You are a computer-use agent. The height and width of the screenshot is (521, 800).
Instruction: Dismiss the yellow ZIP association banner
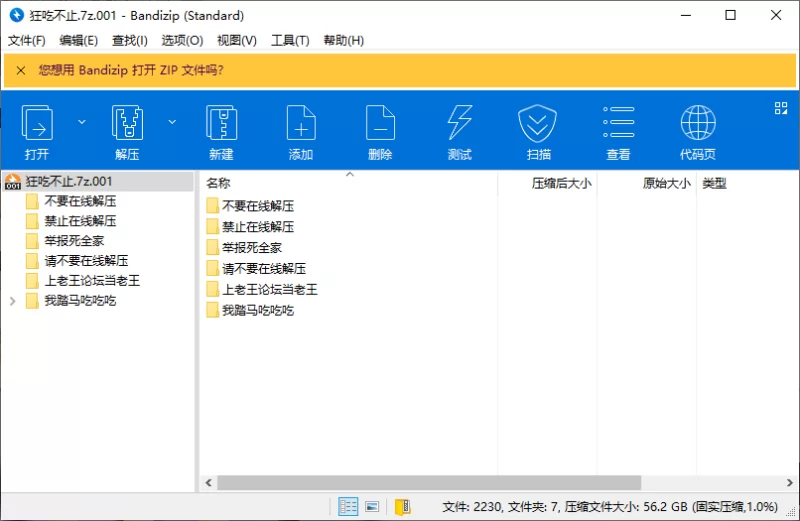[x=21, y=70]
